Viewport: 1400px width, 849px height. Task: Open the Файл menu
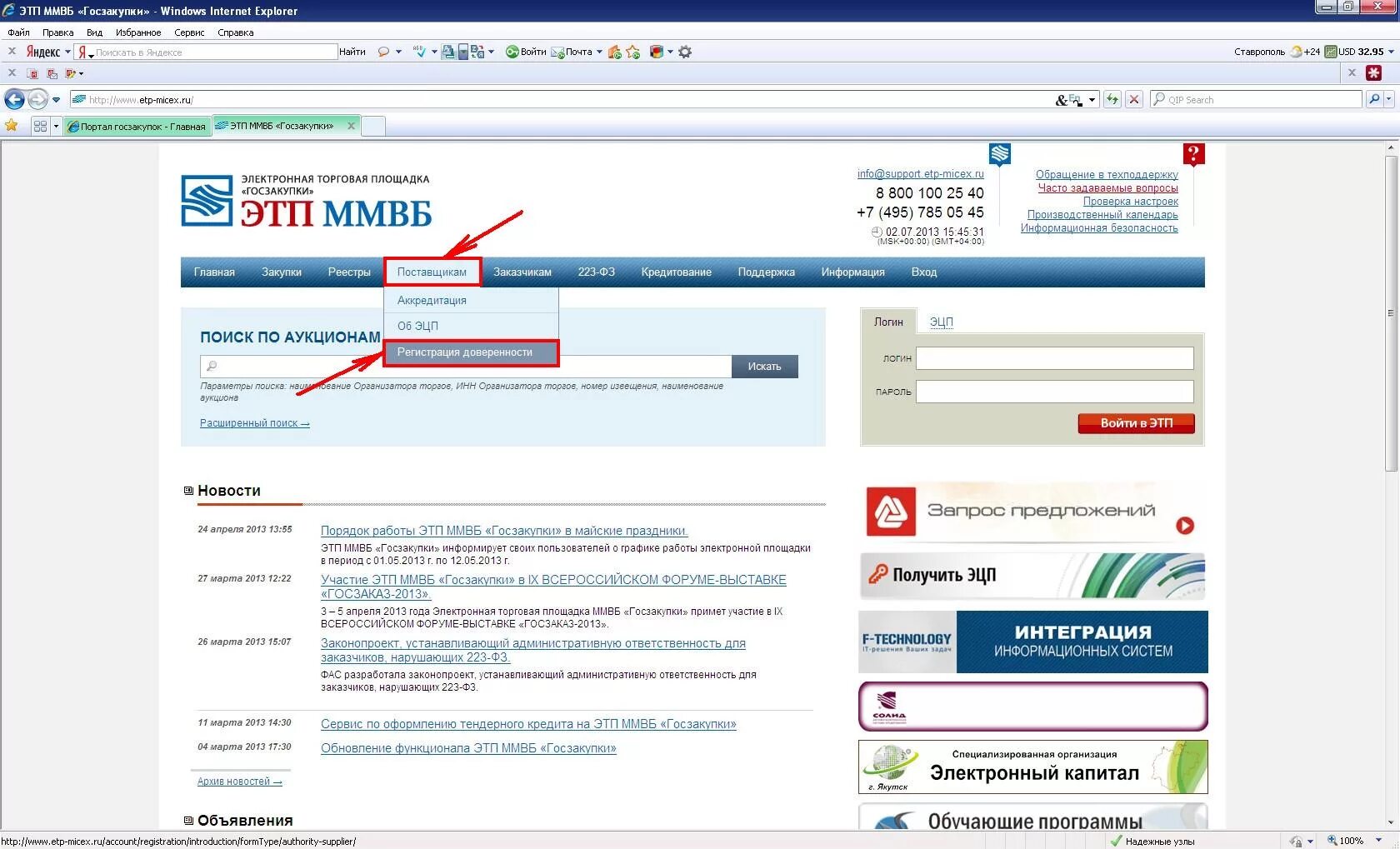click(x=18, y=32)
